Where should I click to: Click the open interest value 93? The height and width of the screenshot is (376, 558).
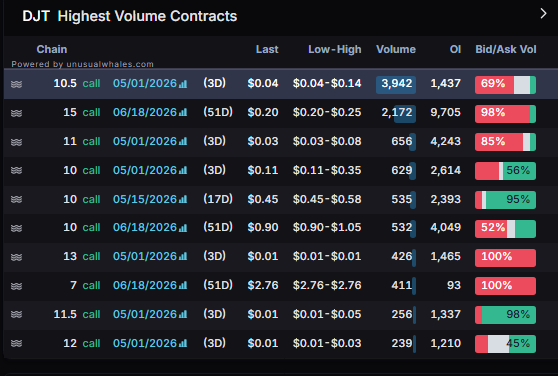coord(454,285)
